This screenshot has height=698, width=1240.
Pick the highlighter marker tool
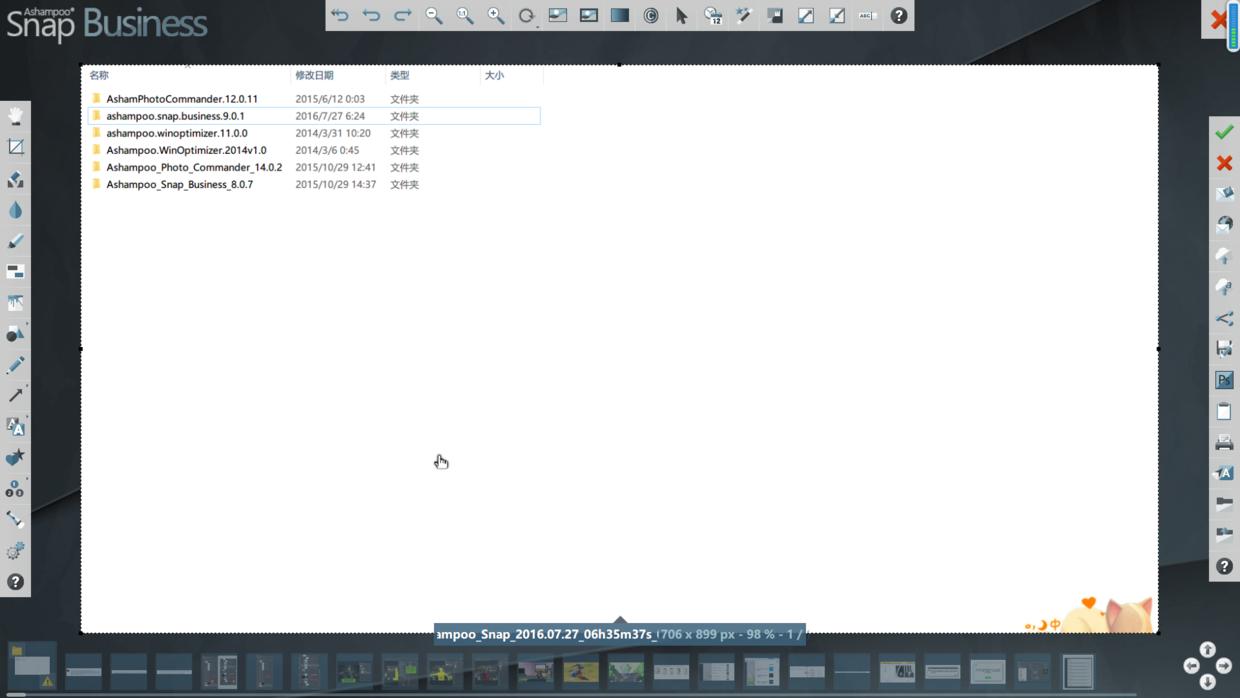[x=15, y=241]
